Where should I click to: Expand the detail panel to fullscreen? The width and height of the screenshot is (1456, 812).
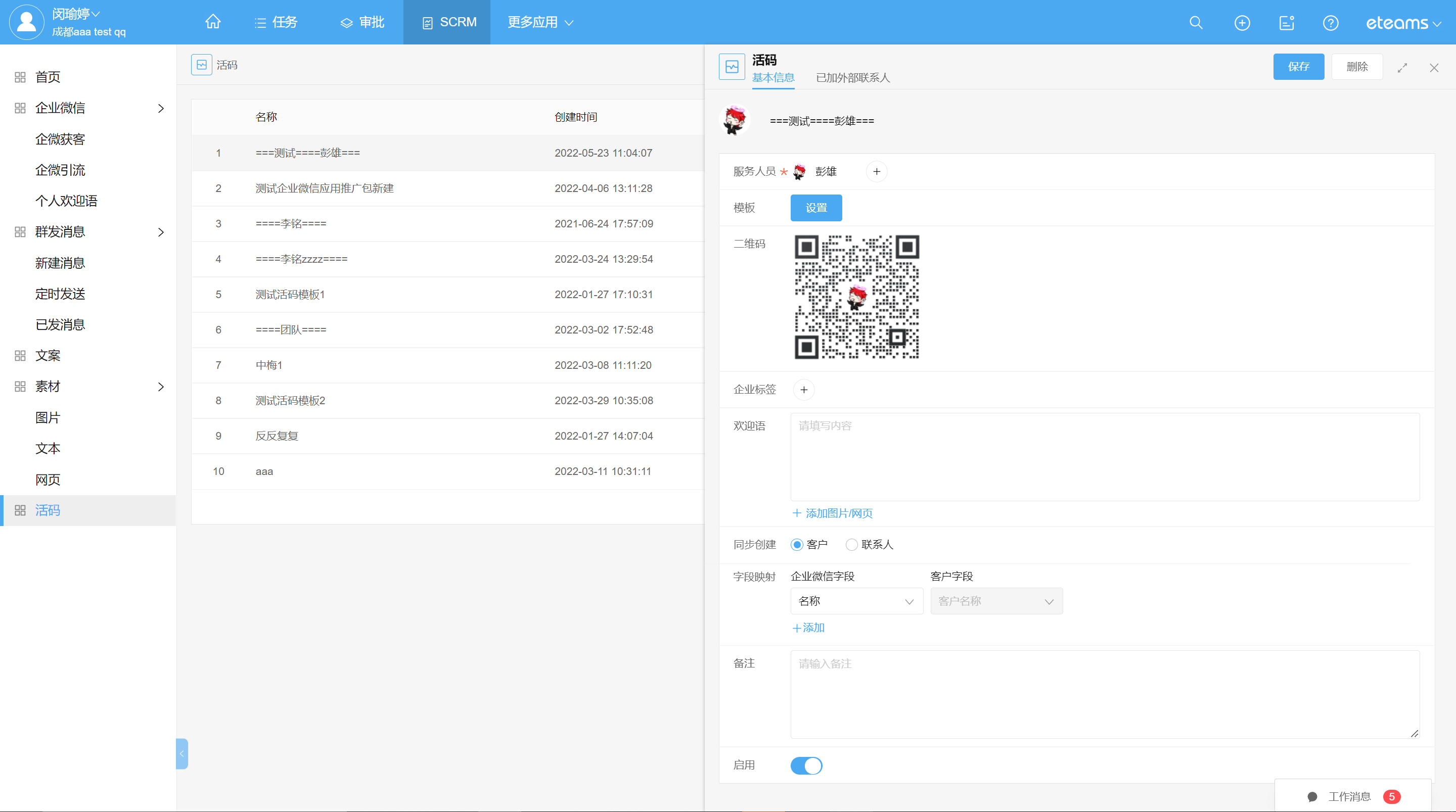[x=1402, y=68]
